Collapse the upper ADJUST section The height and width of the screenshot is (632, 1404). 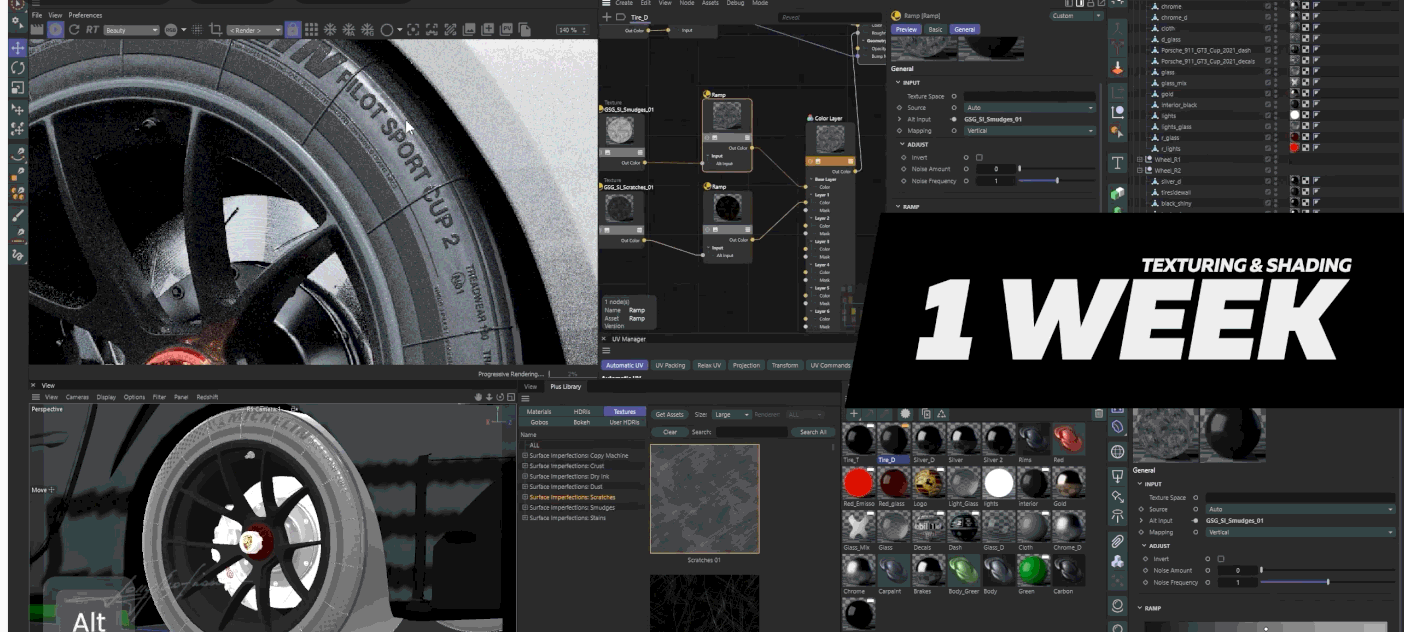pos(902,144)
